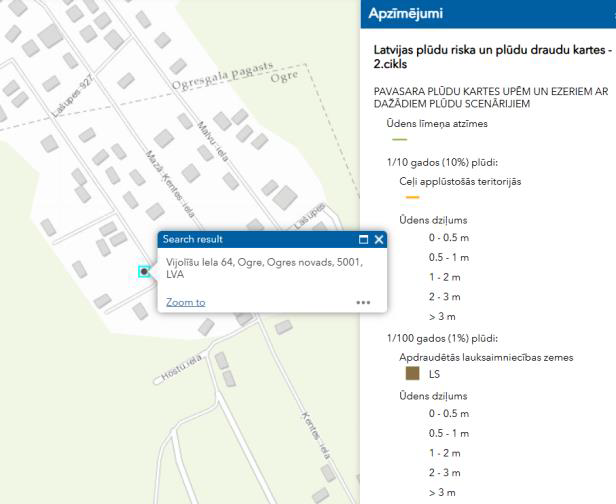Image resolution: width=616 pixels, height=504 pixels.
Task: Click the green Ogre map label
Action: pyautogui.click(x=284, y=76)
